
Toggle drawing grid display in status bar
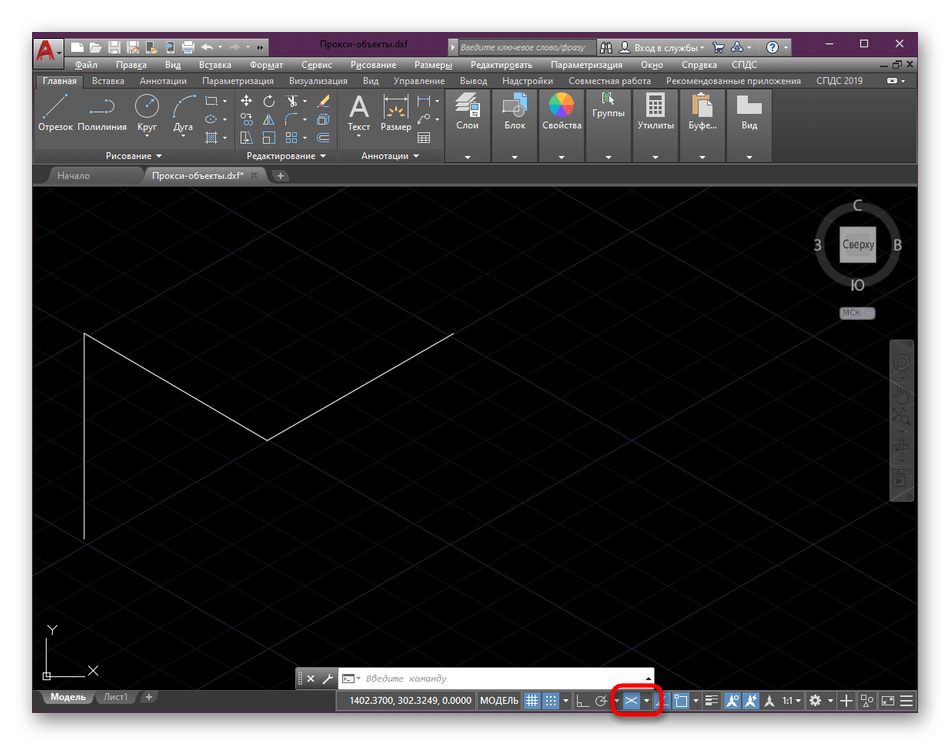[x=531, y=701]
